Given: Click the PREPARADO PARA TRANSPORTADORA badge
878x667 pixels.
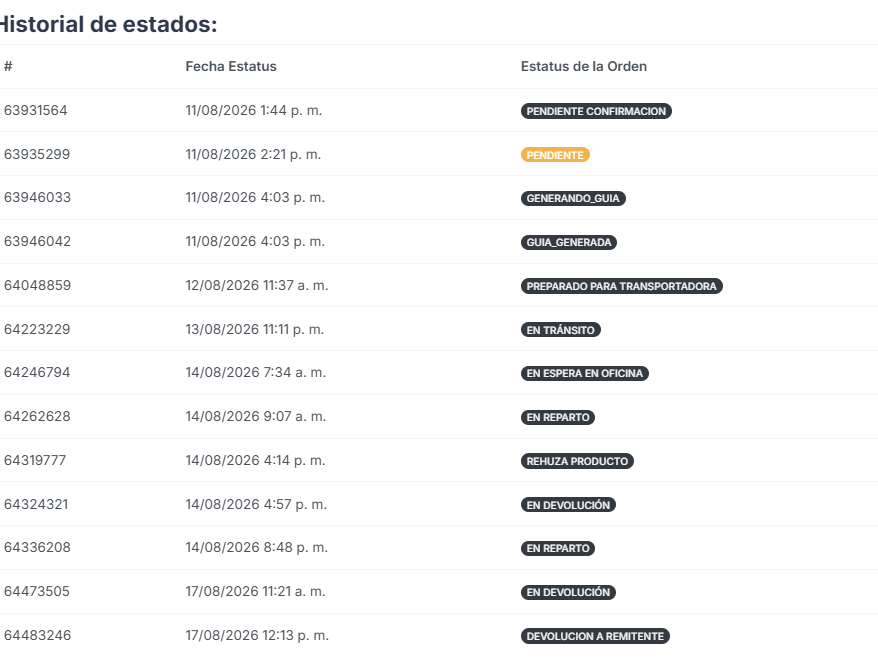Looking at the screenshot, I should 622,286.
